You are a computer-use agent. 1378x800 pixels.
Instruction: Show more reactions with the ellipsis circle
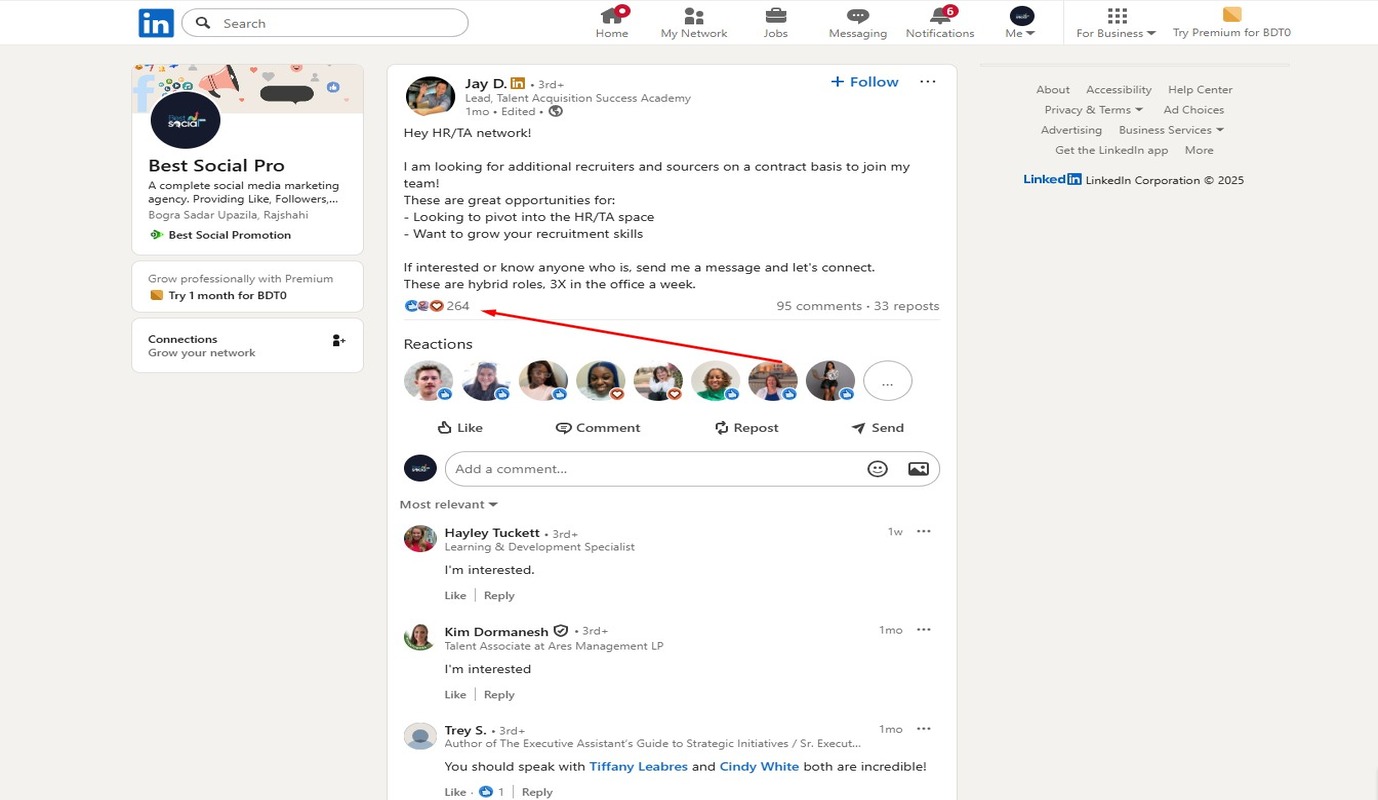887,381
